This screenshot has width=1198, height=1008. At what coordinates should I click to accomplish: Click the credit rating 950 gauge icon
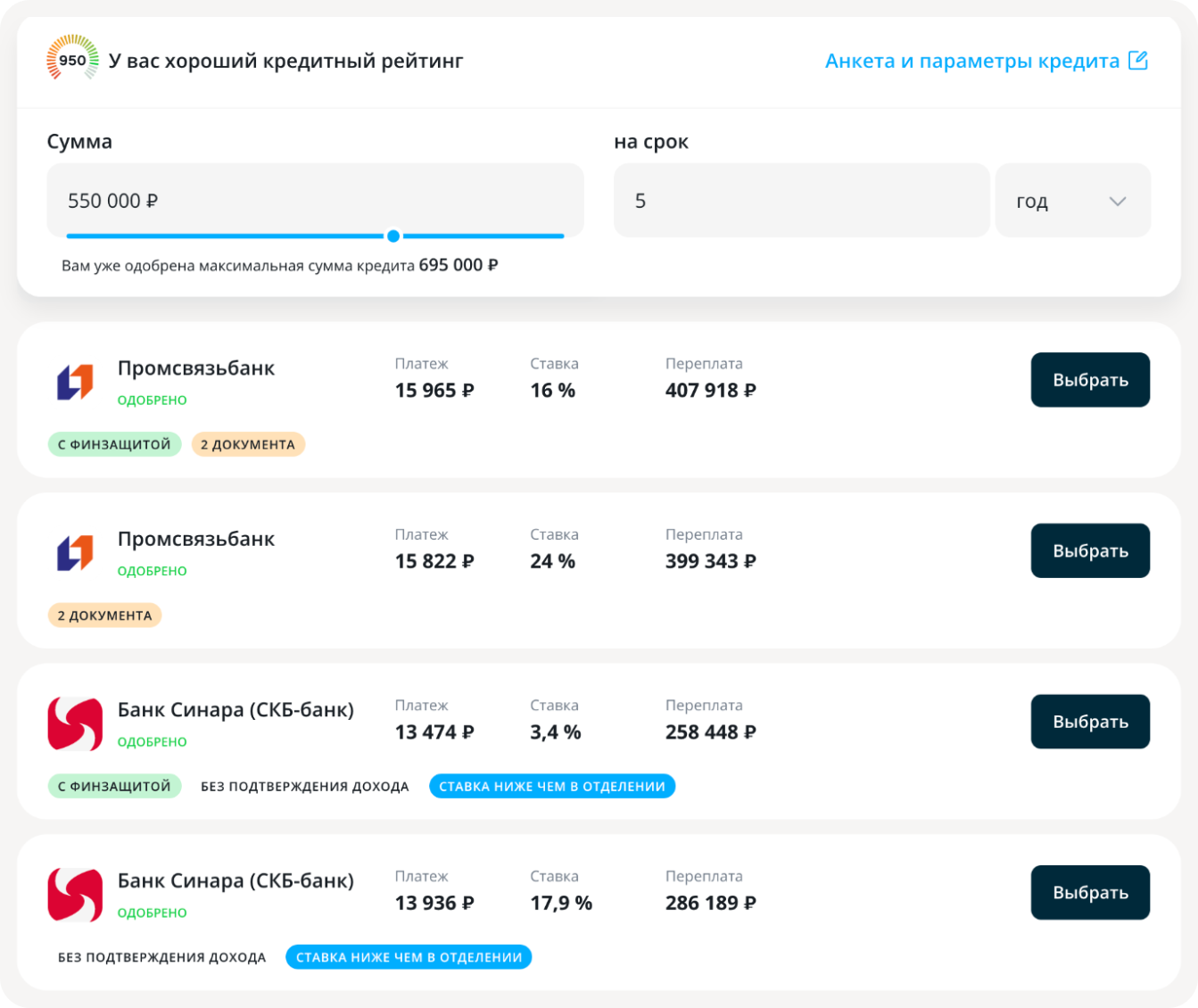point(72,60)
